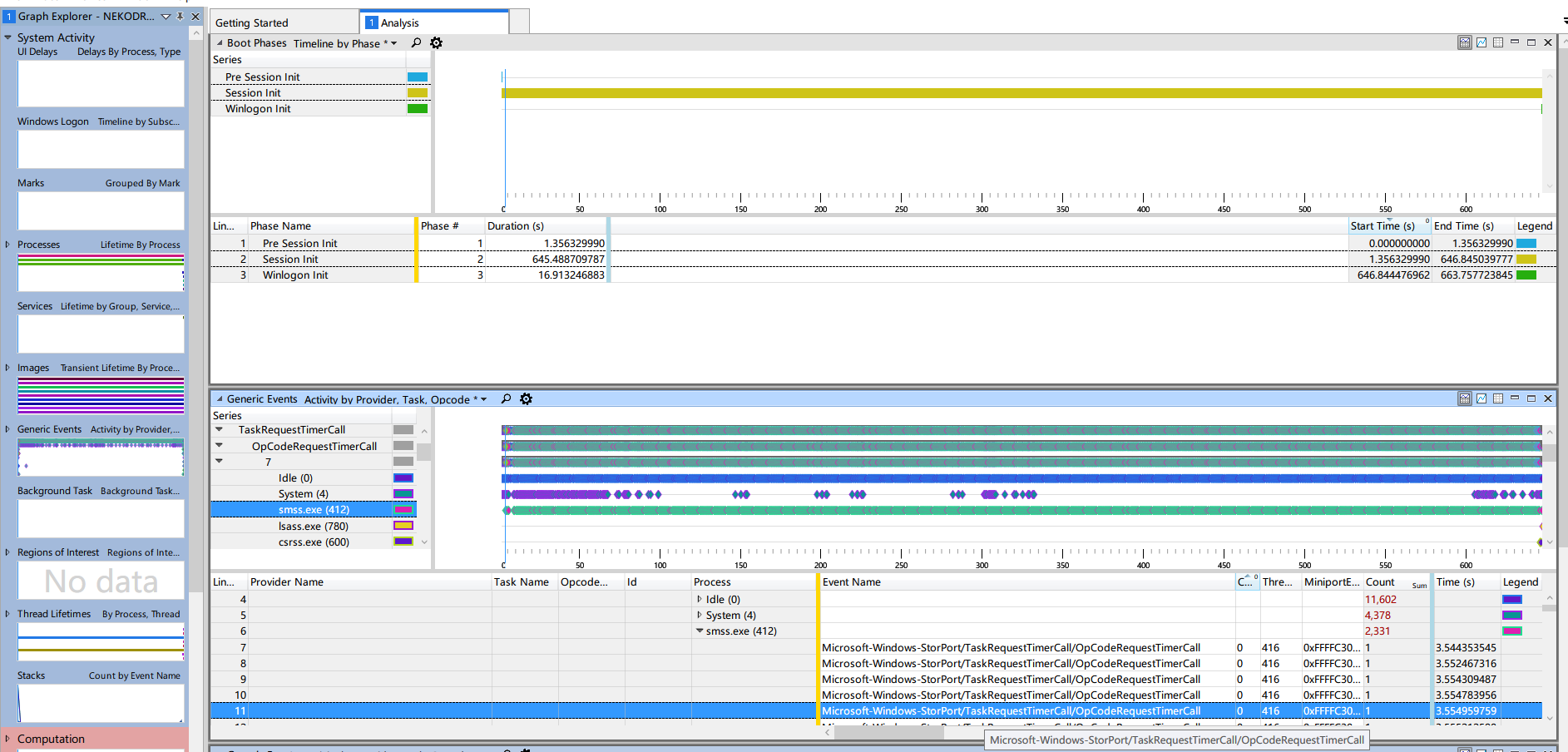The image size is (1568, 752).
Task: Select the event at time 3.544353545
Action: [878, 647]
